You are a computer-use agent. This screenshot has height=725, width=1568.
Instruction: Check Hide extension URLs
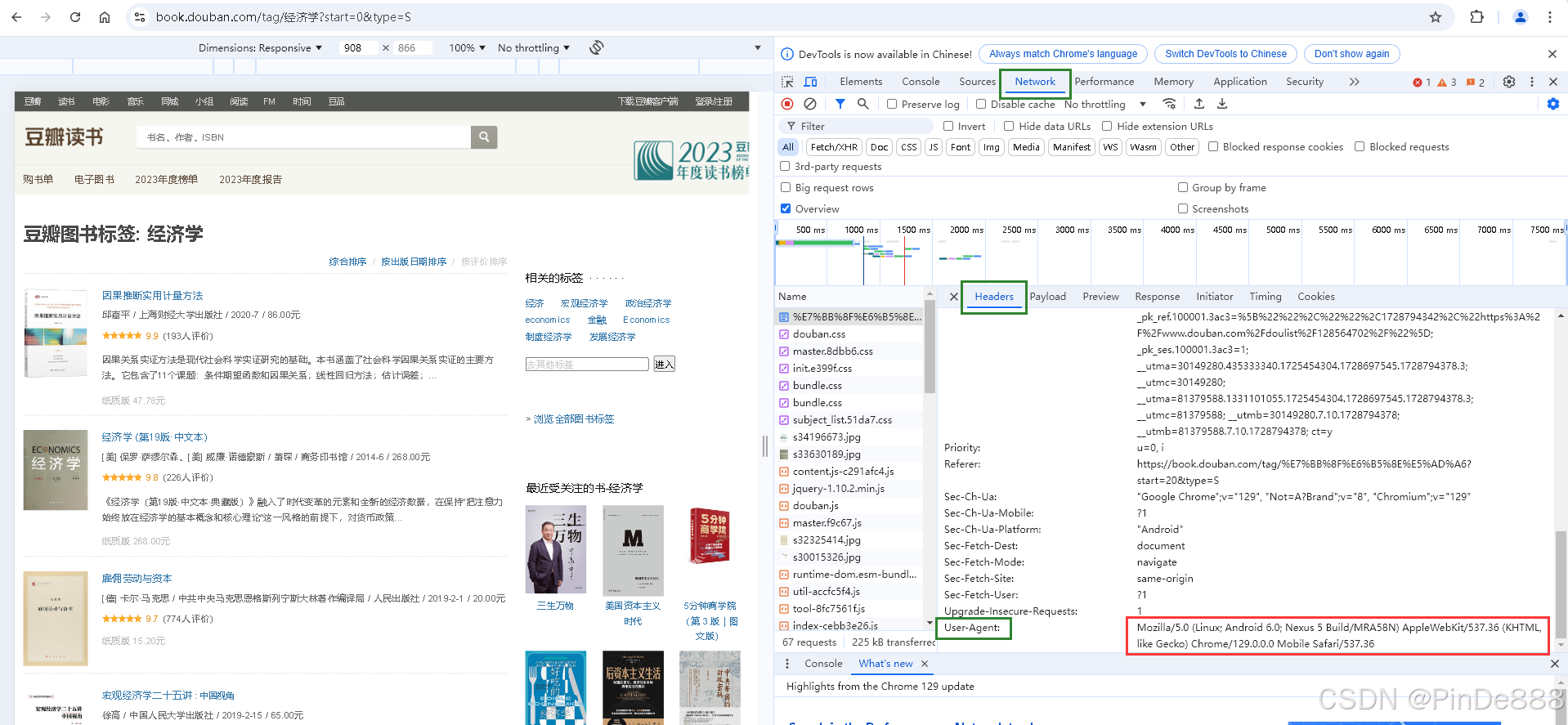tap(1107, 126)
